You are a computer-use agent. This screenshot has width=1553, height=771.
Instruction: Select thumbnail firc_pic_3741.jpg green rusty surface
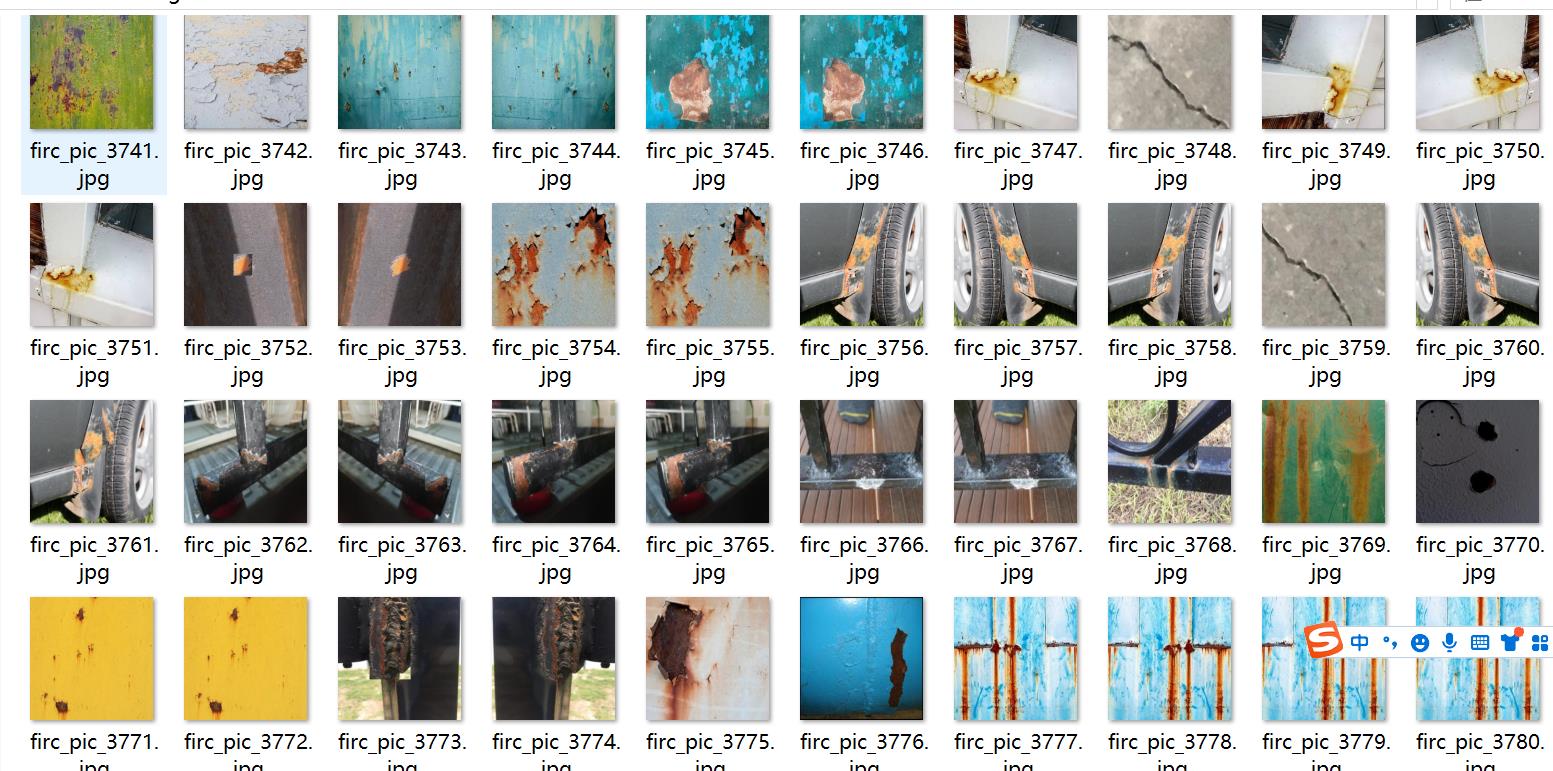(92, 72)
